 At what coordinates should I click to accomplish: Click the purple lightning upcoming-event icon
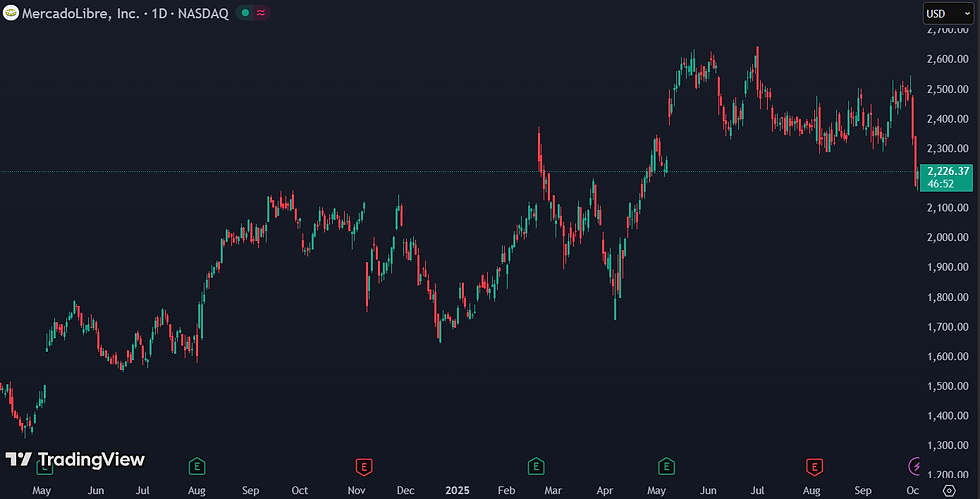pos(914,466)
